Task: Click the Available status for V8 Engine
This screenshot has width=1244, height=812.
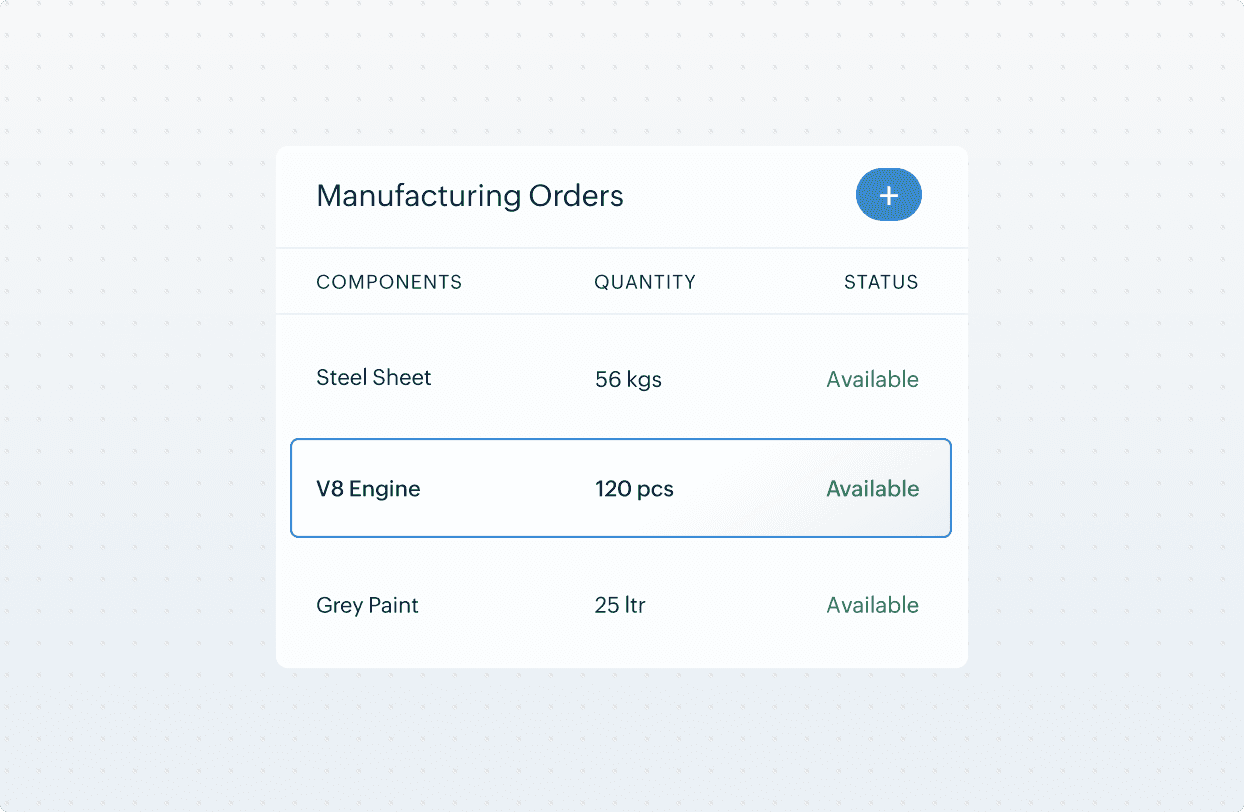Action: (x=872, y=488)
